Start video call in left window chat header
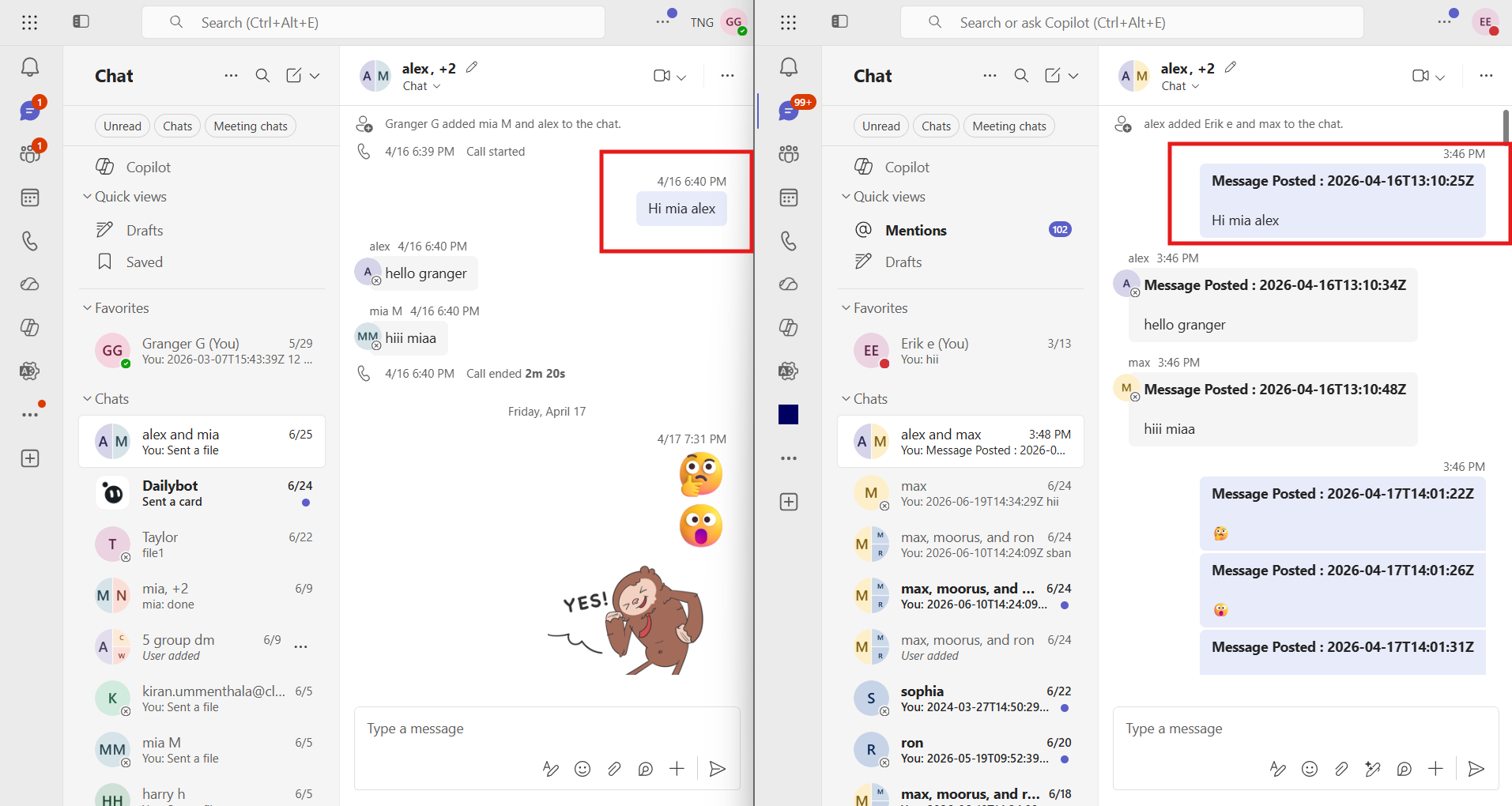This screenshot has height=806, width=1512. (x=662, y=76)
